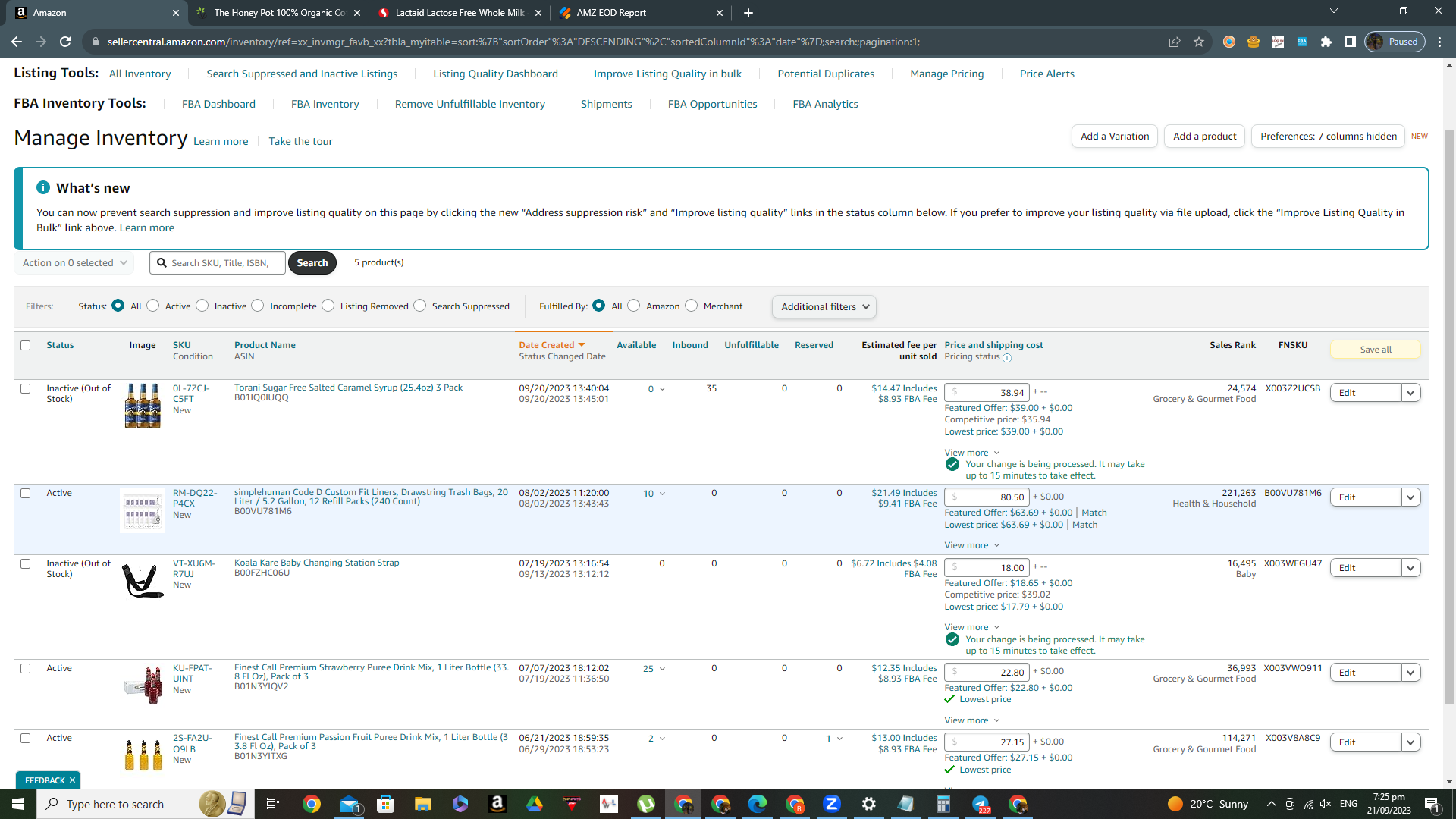The height and width of the screenshot is (819, 1456).
Task: Open the FBA extension in the toolbar
Action: tap(1302, 42)
